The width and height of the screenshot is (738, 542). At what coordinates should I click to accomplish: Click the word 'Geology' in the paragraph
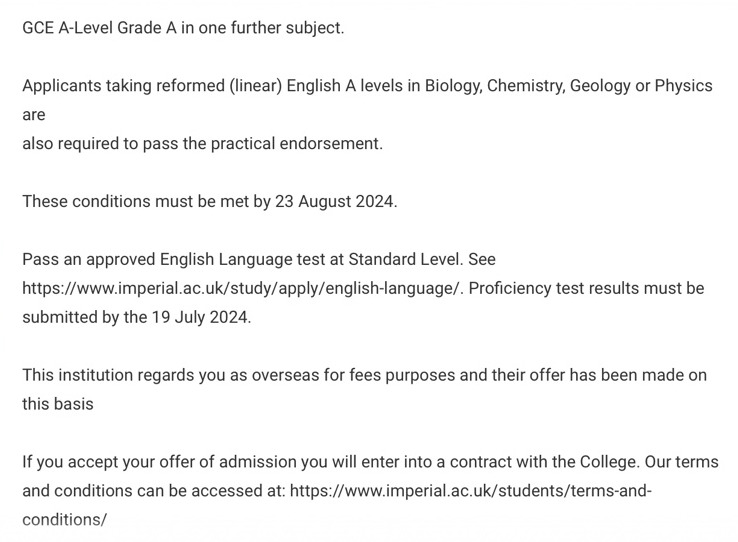pyautogui.click(x=600, y=86)
